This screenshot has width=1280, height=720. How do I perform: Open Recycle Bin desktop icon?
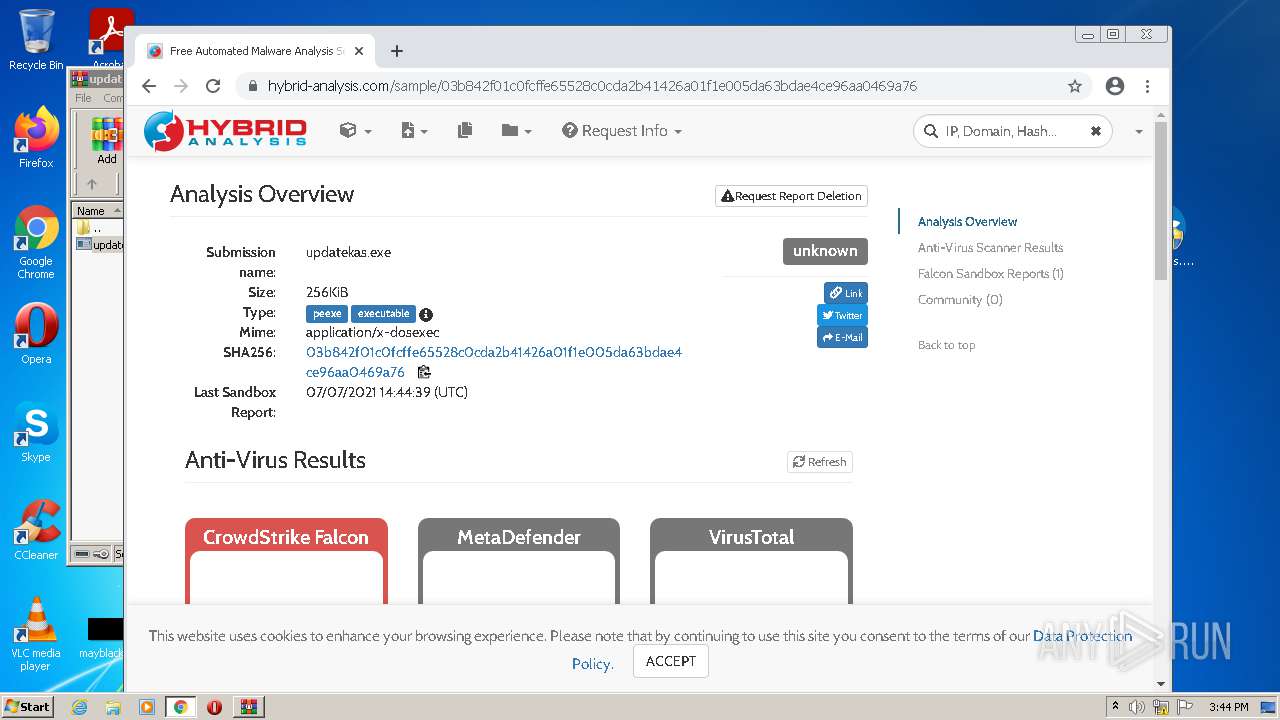(36, 40)
